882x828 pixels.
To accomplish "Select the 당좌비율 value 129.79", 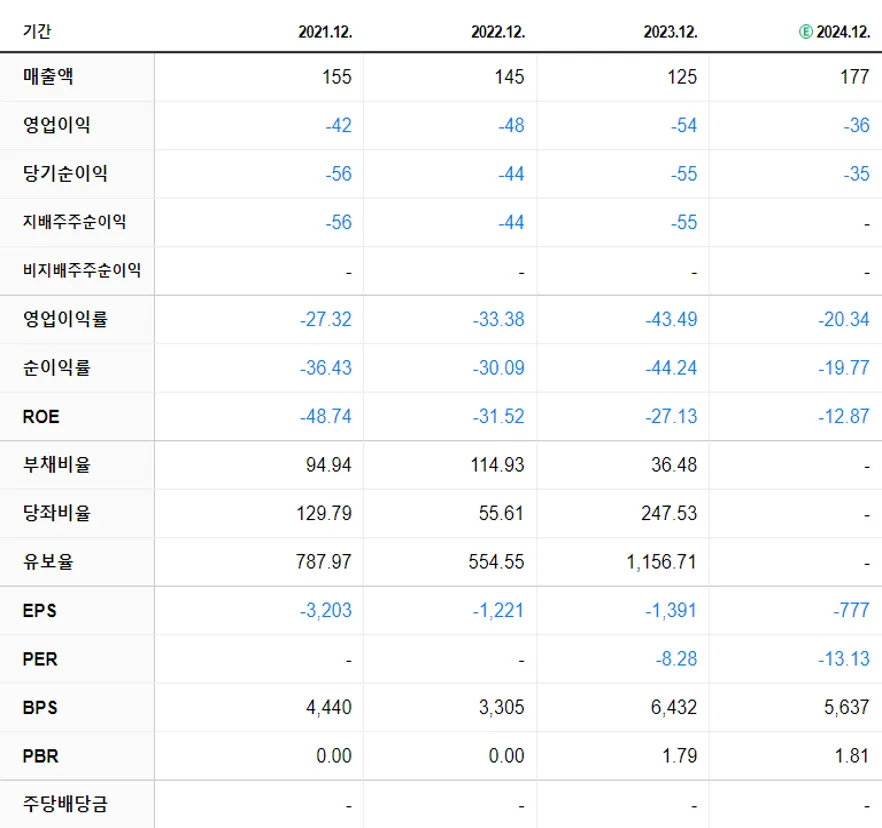I will coord(324,513).
